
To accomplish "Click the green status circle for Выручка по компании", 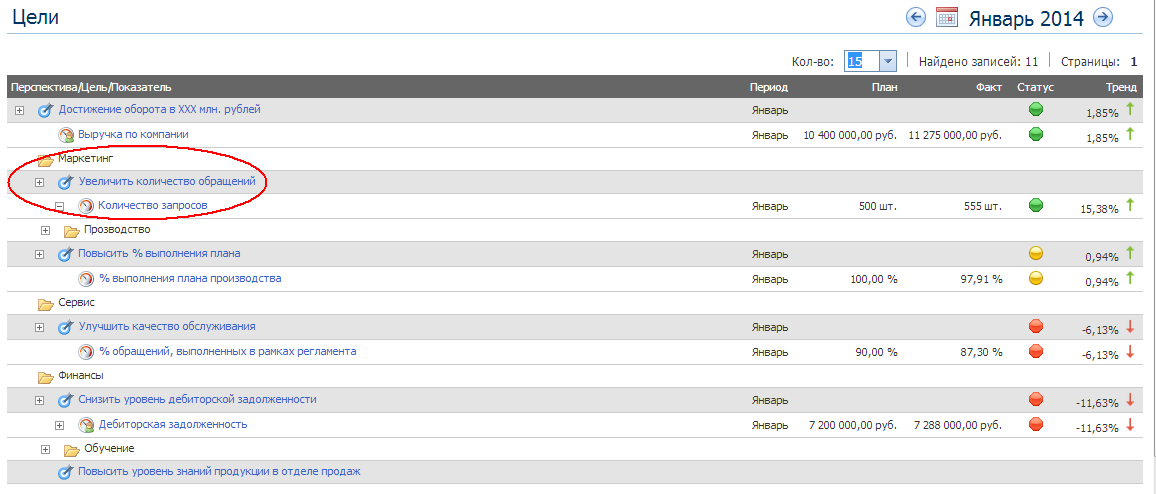I will point(1036,134).
